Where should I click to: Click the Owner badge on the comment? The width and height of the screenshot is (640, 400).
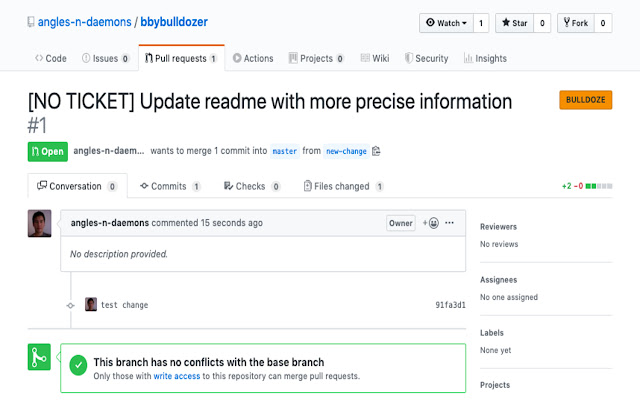(401, 223)
